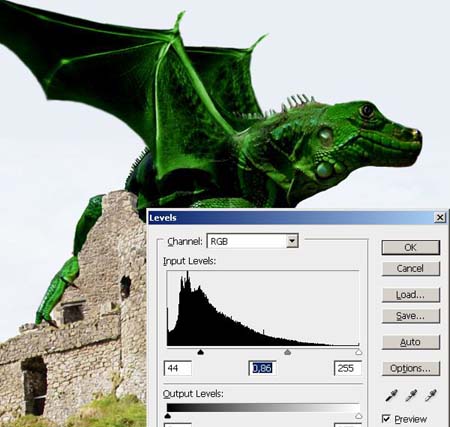Click the black input levels slider

[200, 352]
